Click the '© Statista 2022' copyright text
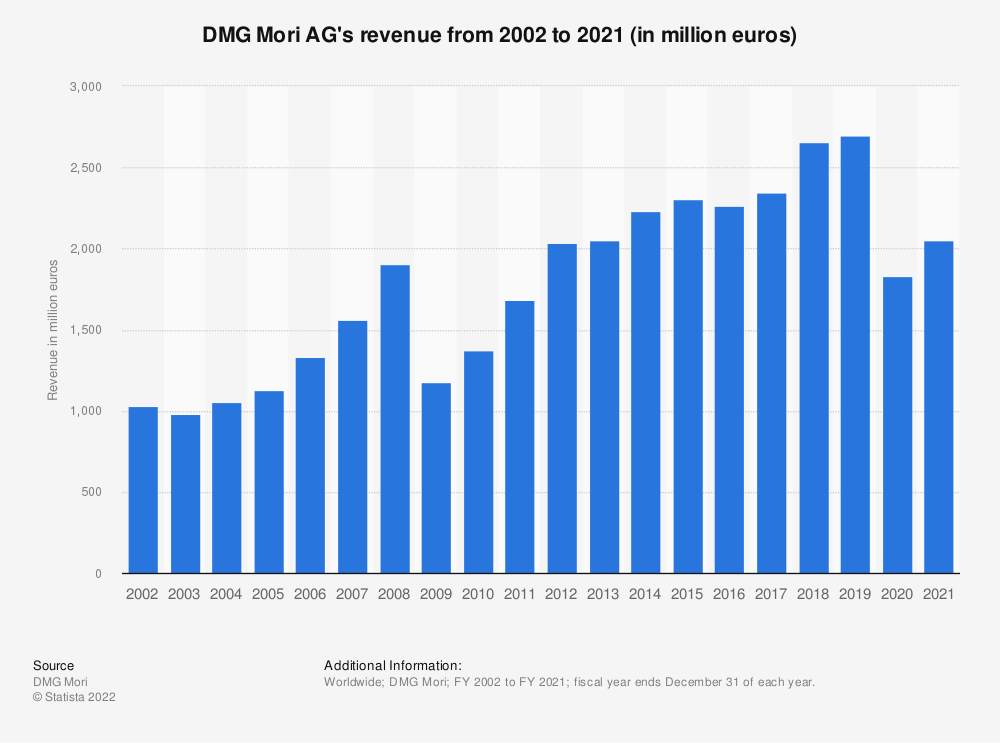Screen dimensions: 1000x743 (x=74, y=698)
